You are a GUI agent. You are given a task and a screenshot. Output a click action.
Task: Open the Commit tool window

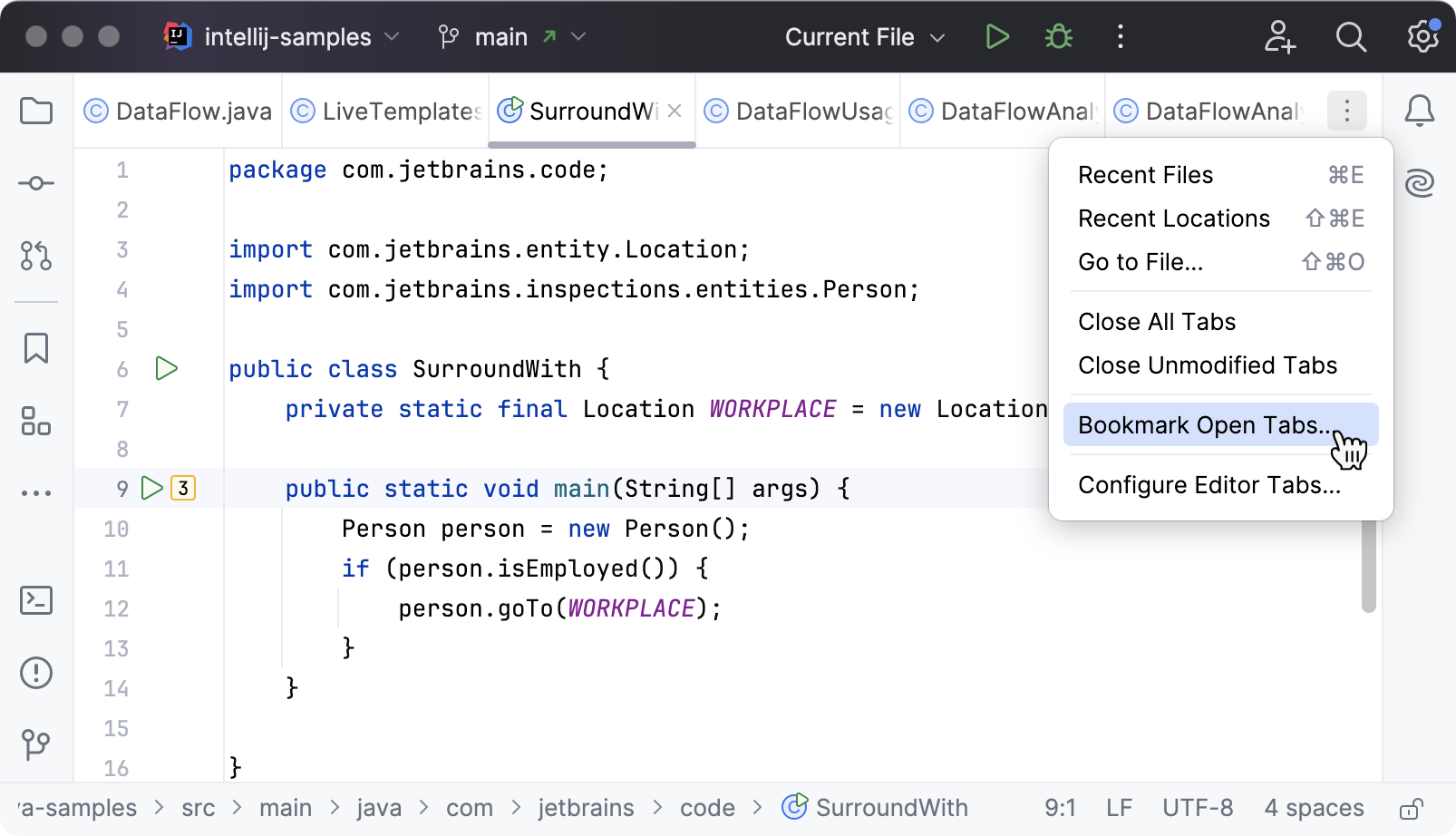36,183
